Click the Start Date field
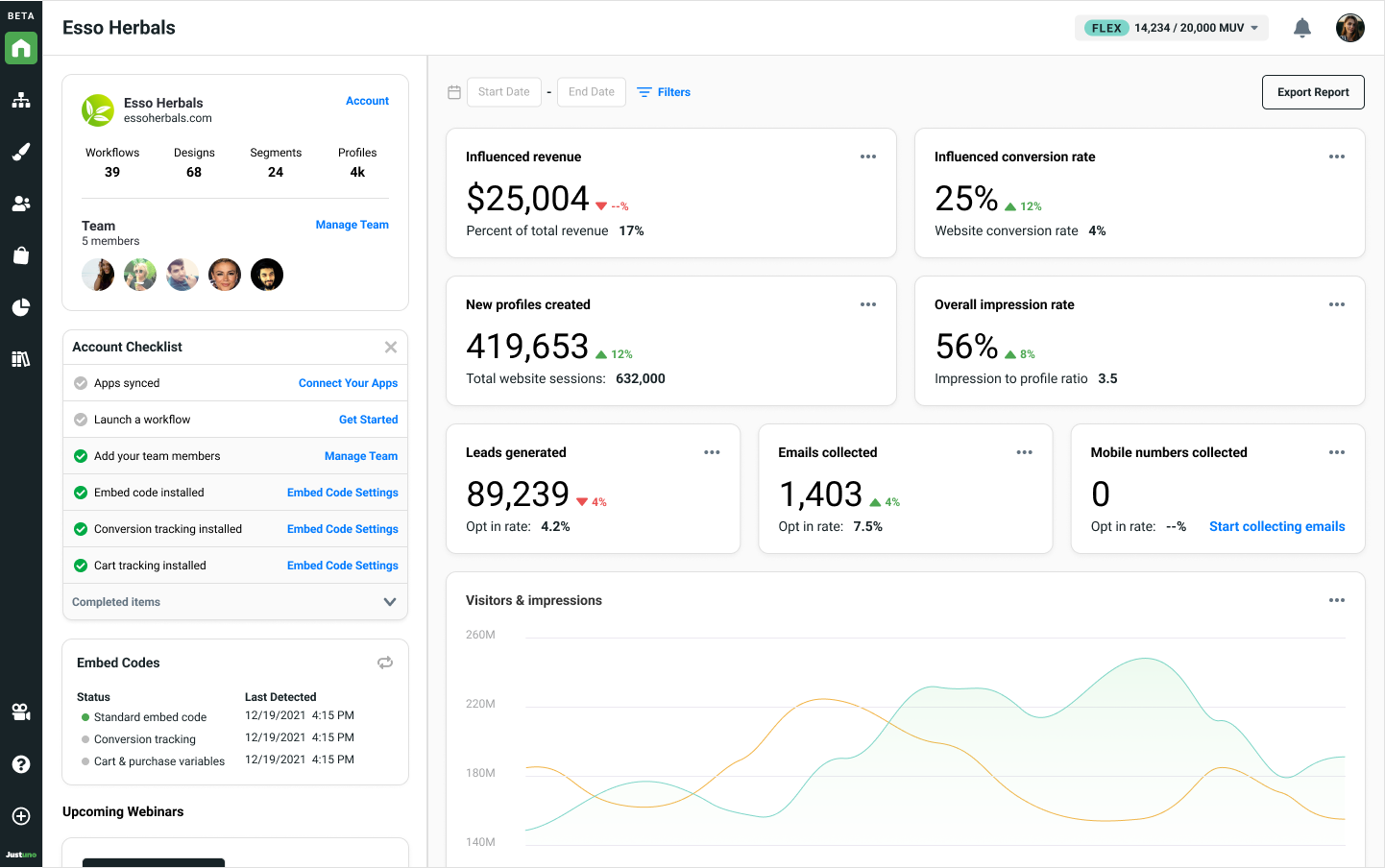Image resolution: width=1385 pixels, height=868 pixels. click(503, 91)
